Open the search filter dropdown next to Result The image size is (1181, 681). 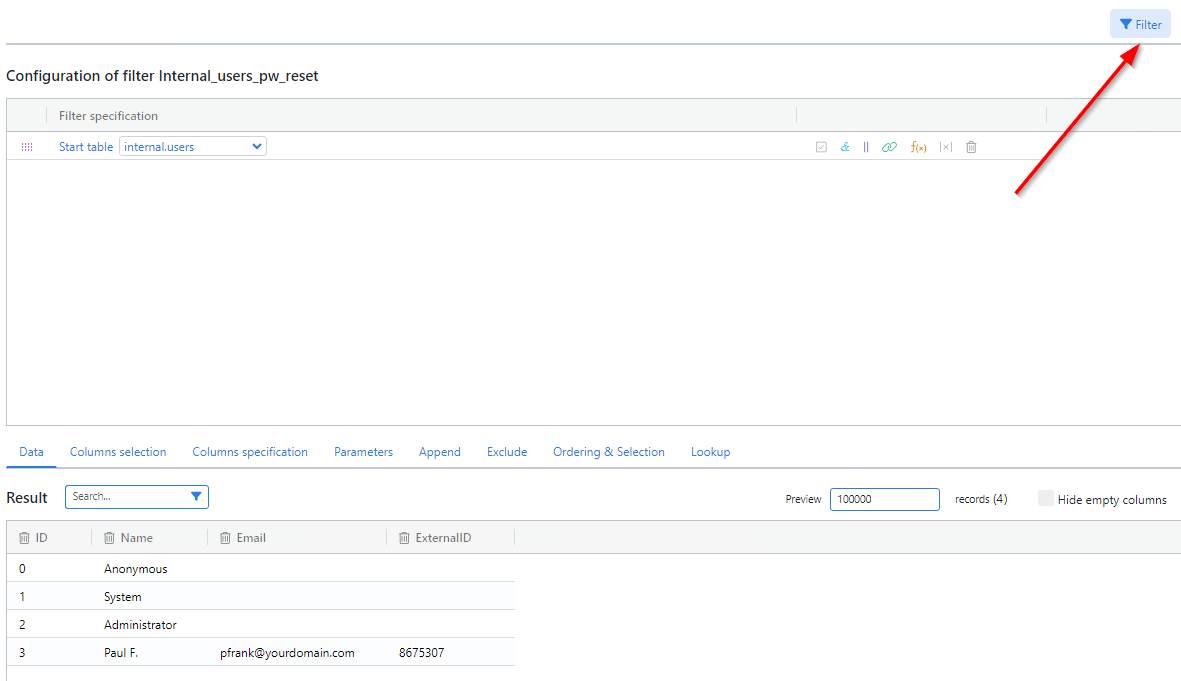tap(197, 496)
